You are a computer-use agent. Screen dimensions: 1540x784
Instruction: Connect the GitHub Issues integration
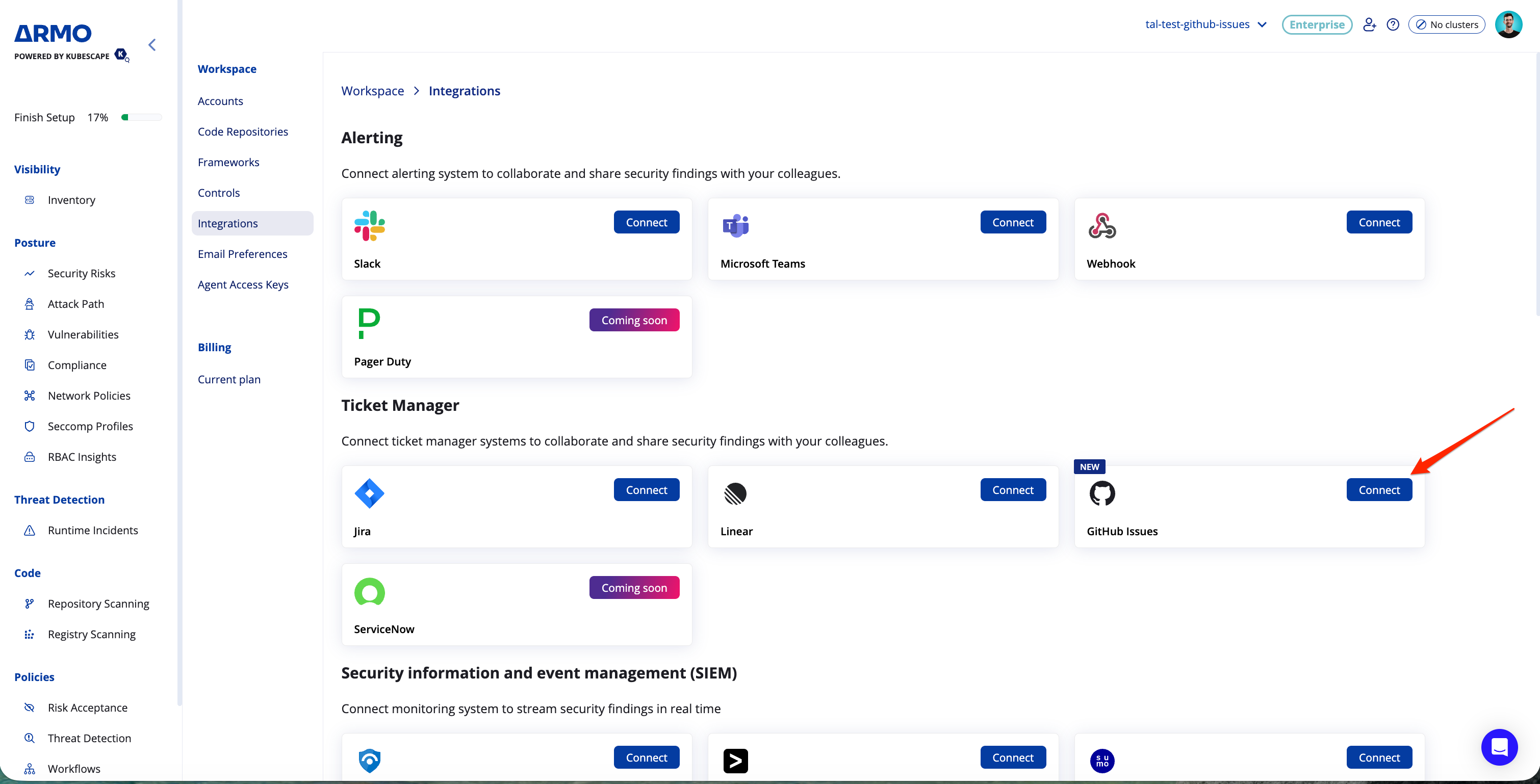(1379, 489)
